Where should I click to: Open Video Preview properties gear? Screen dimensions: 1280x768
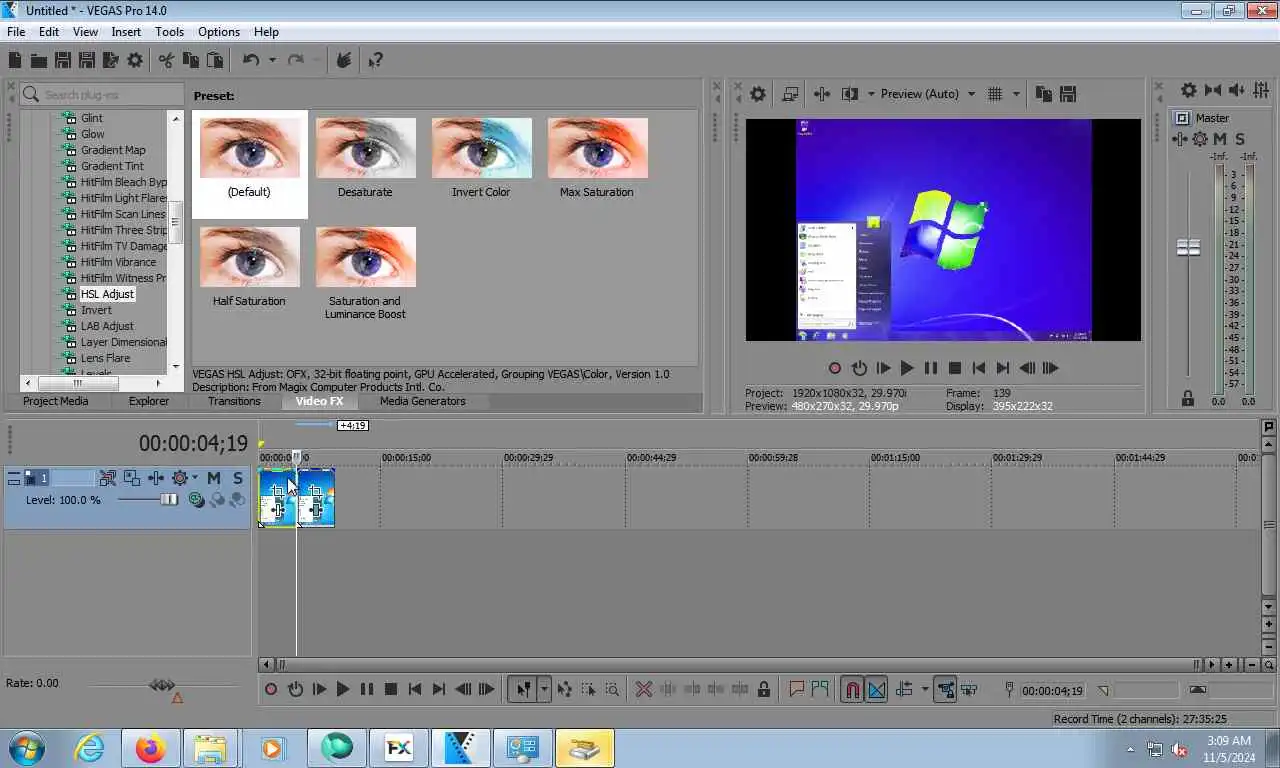(758, 94)
